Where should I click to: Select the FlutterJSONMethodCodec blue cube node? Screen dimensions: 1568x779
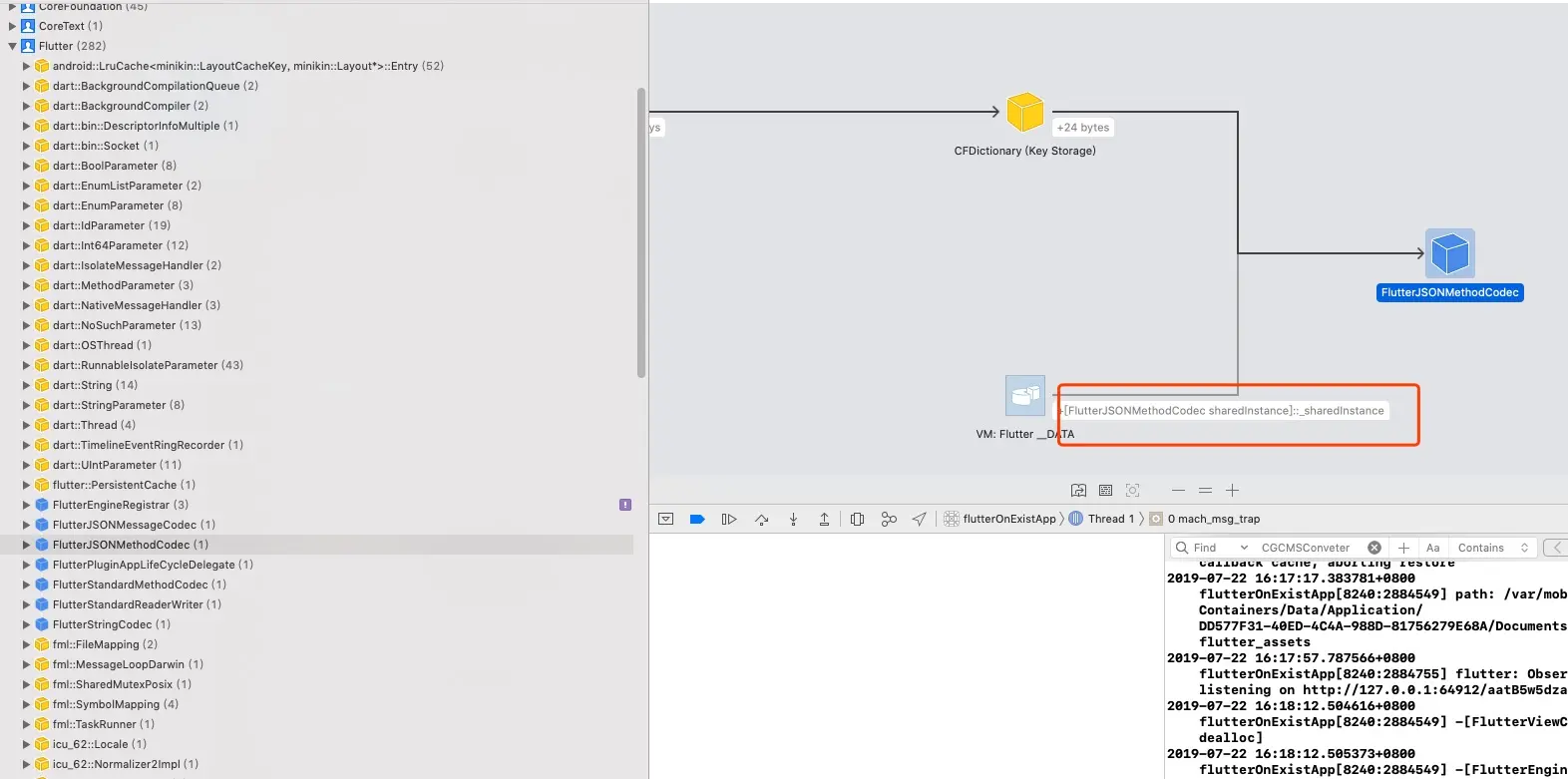coord(1449,253)
